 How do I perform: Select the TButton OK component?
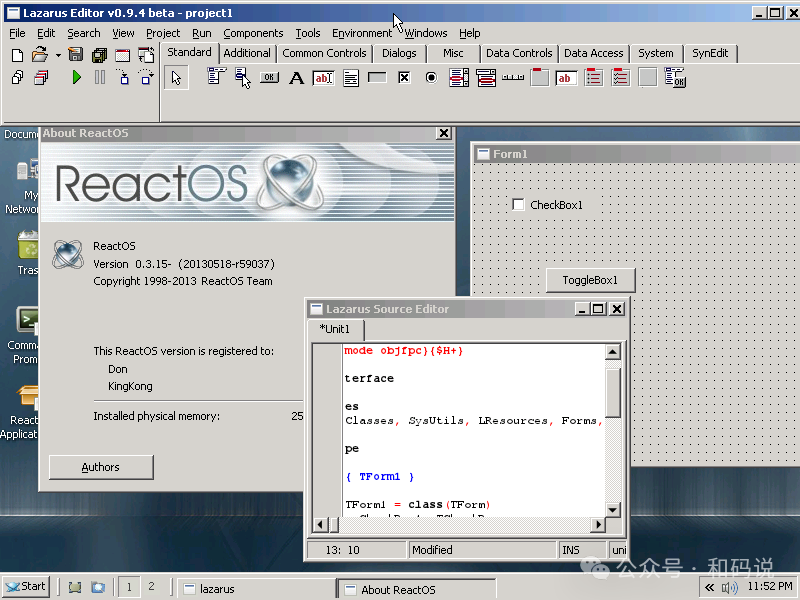point(269,78)
